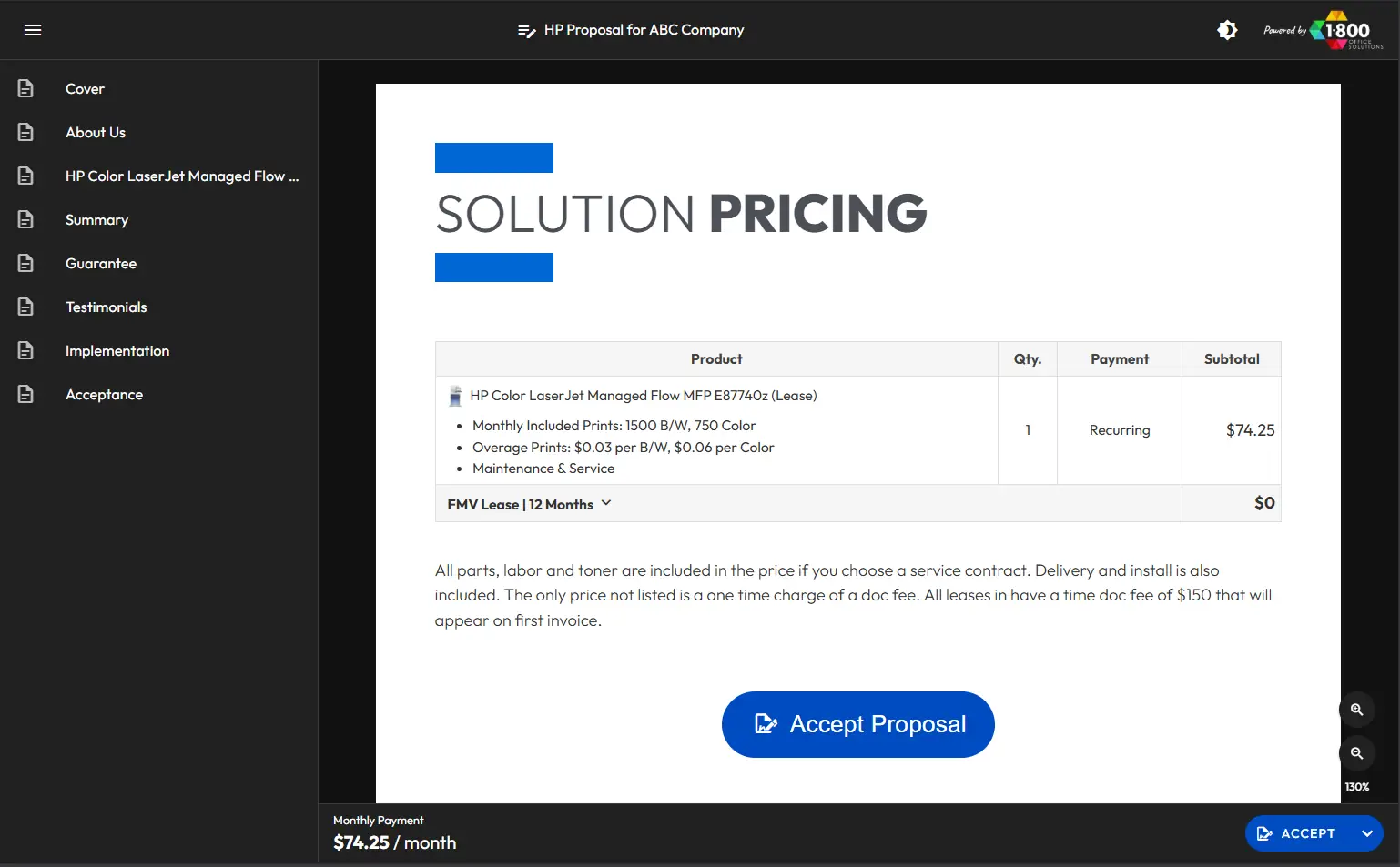
Task: Toggle dark/light theme brightness icon
Action: (1227, 30)
